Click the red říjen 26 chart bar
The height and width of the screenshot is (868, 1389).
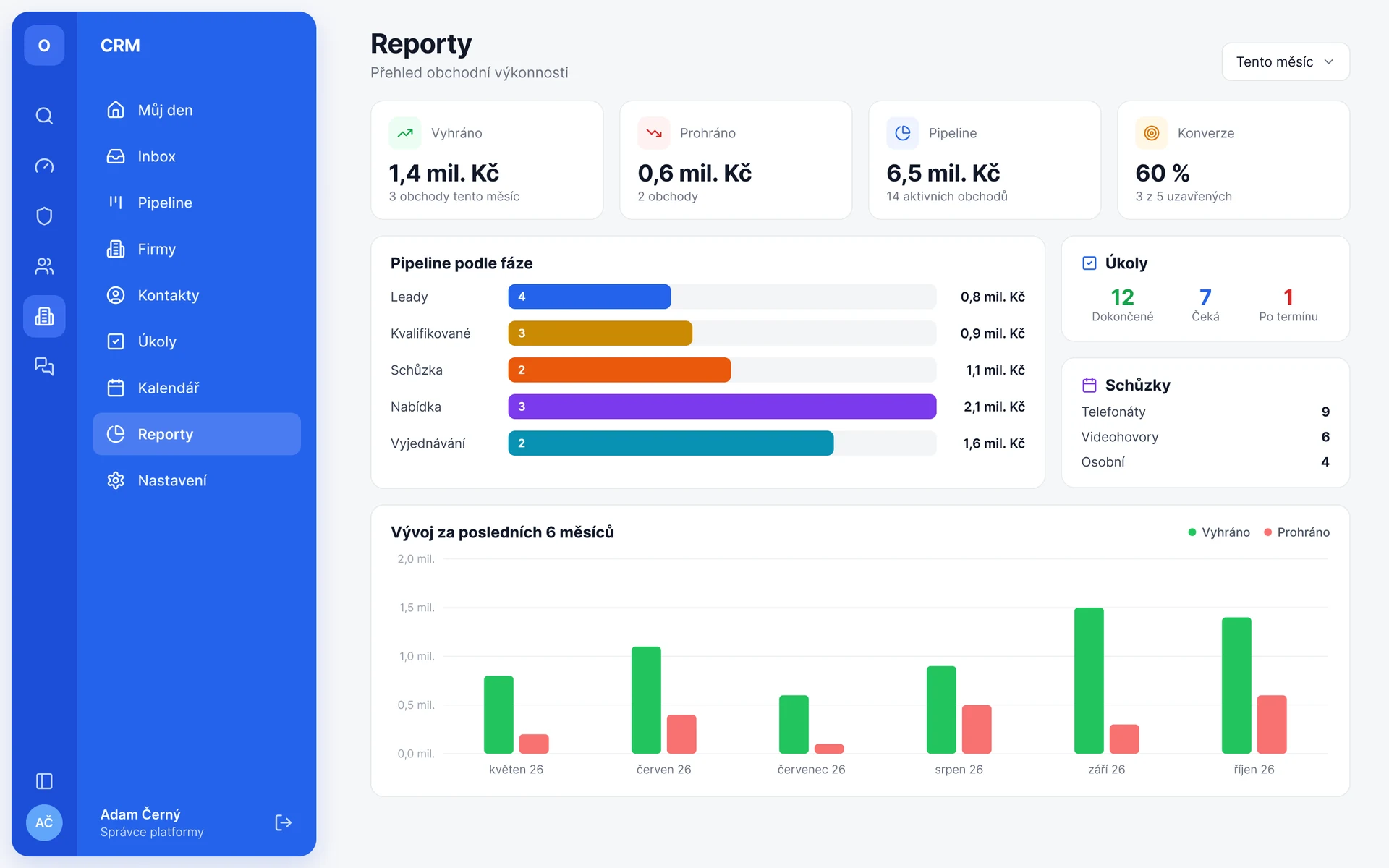(x=1272, y=724)
